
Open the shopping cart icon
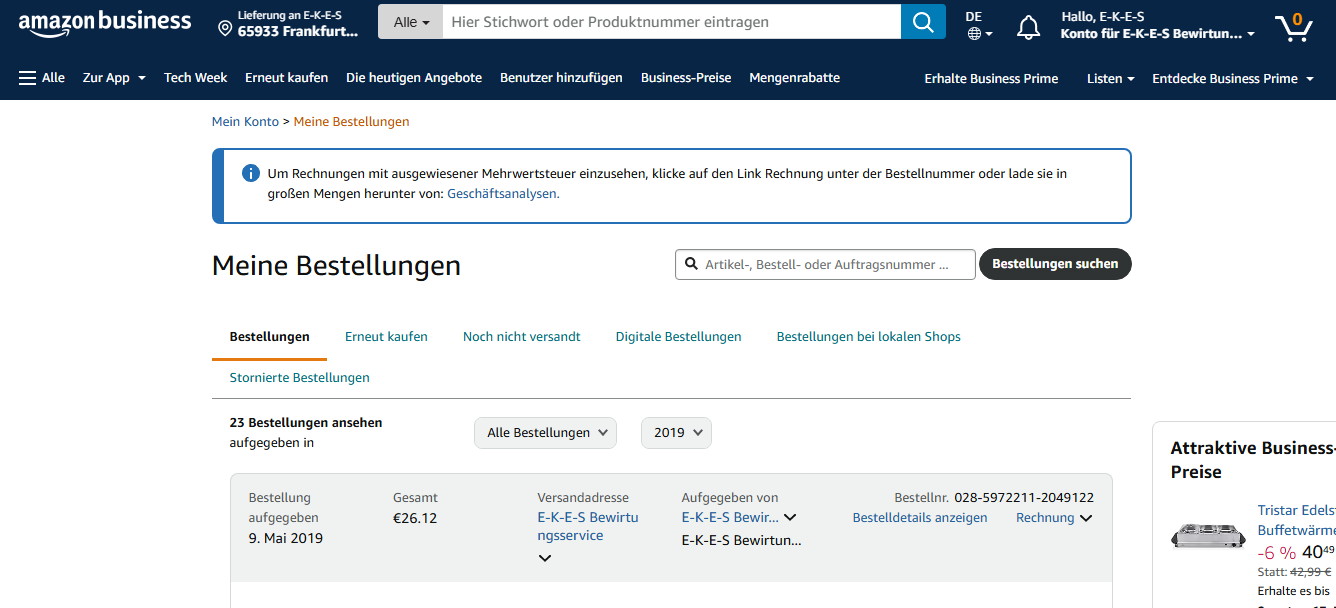pyautogui.click(x=1293, y=26)
